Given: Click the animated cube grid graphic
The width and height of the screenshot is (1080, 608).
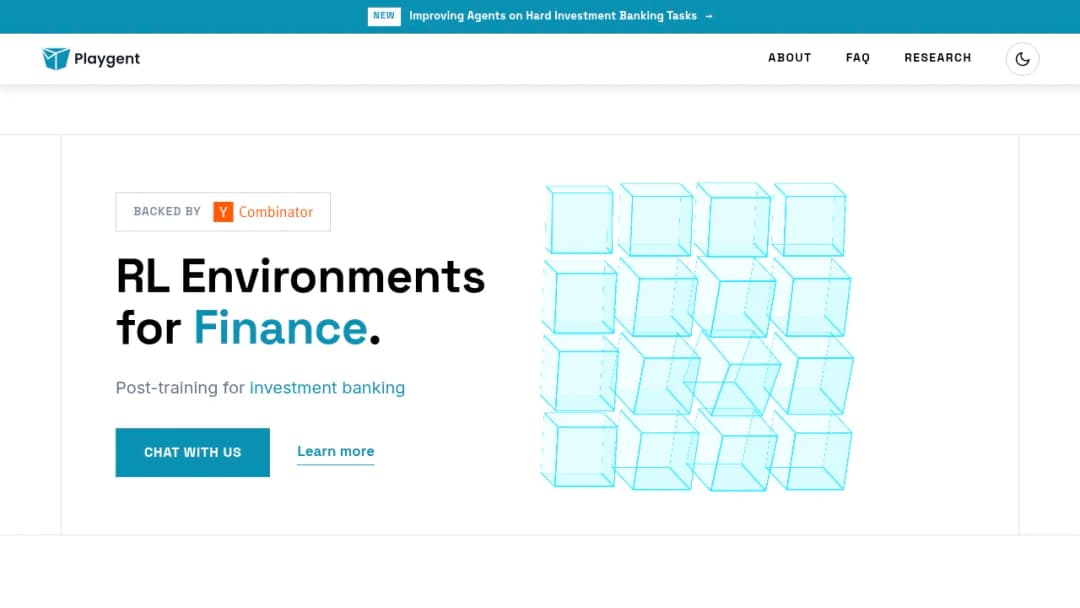Looking at the screenshot, I should click(696, 337).
